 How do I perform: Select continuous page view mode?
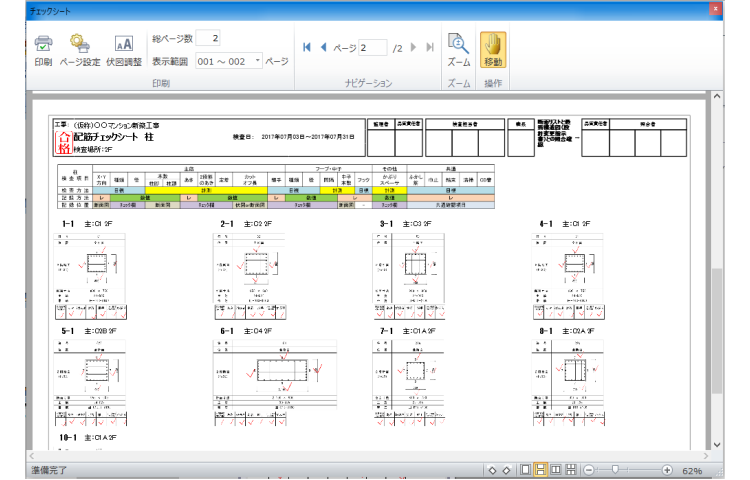[x=540, y=470]
